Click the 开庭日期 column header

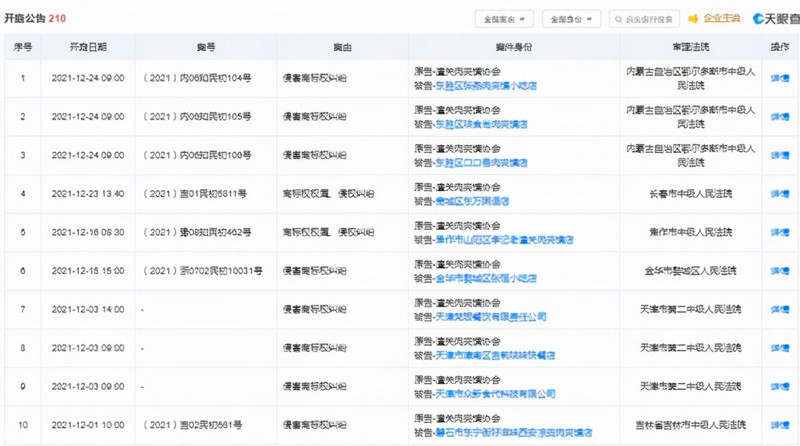88,47
